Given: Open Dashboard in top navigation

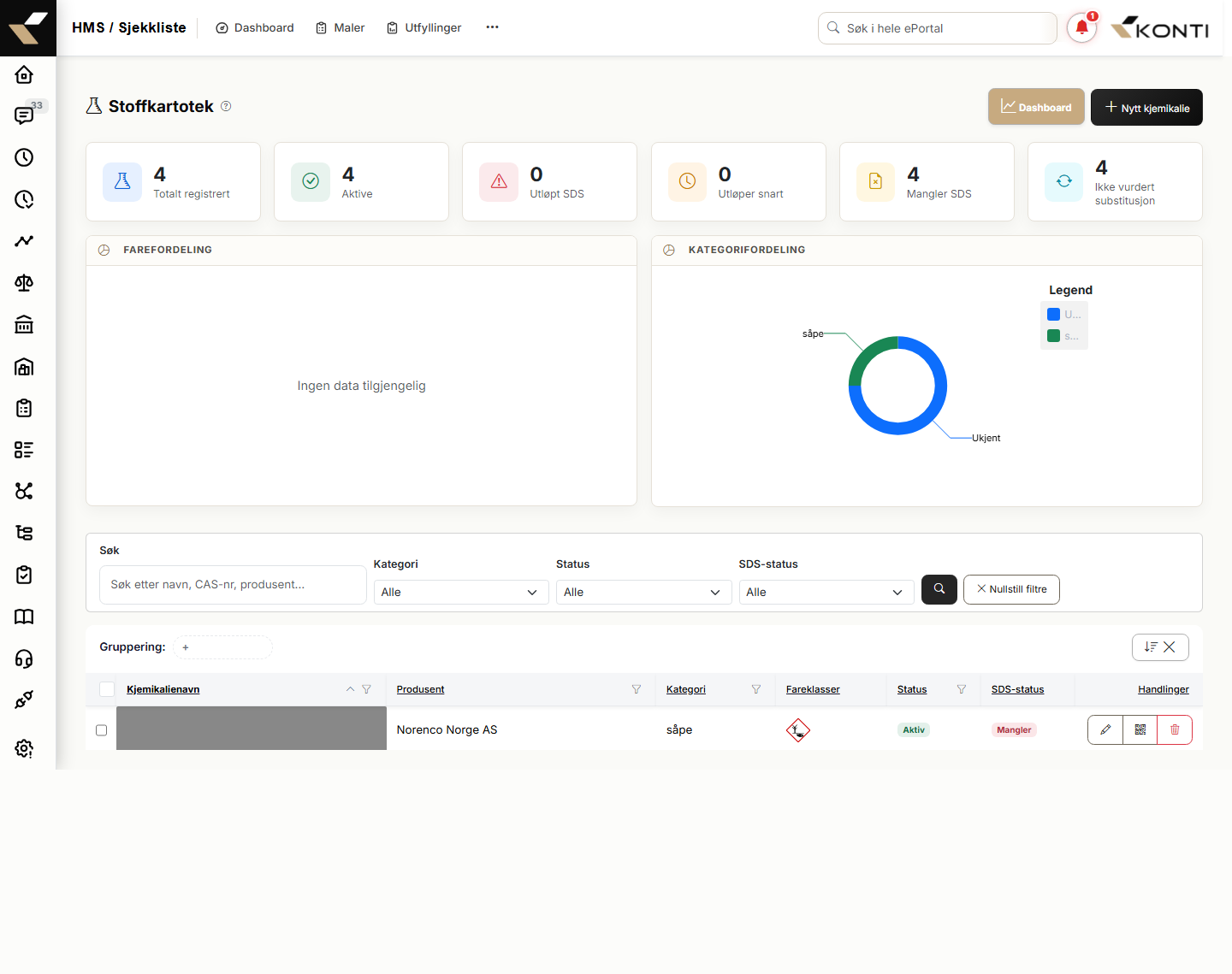Looking at the screenshot, I should (255, 27).
